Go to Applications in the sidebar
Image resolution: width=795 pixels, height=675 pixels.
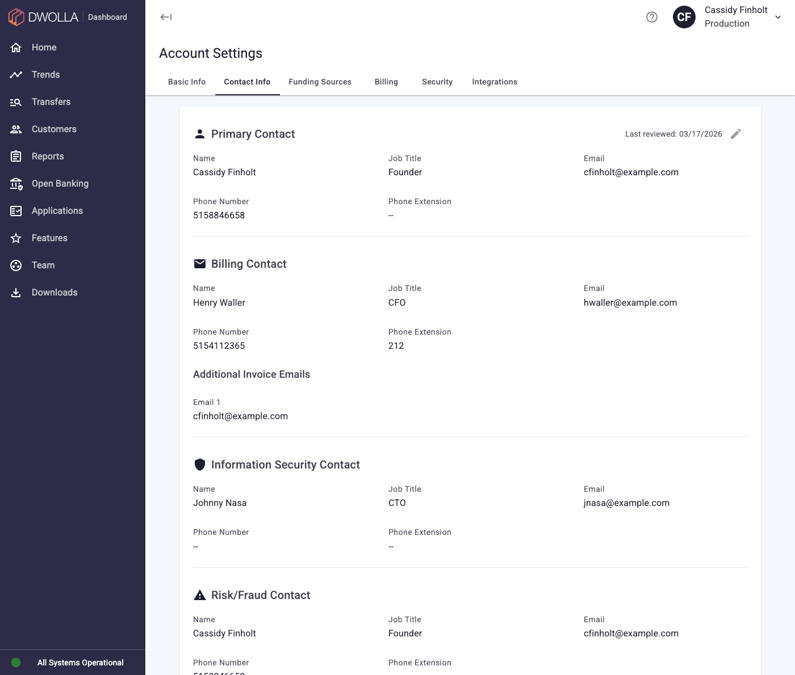tap(57, 211)
